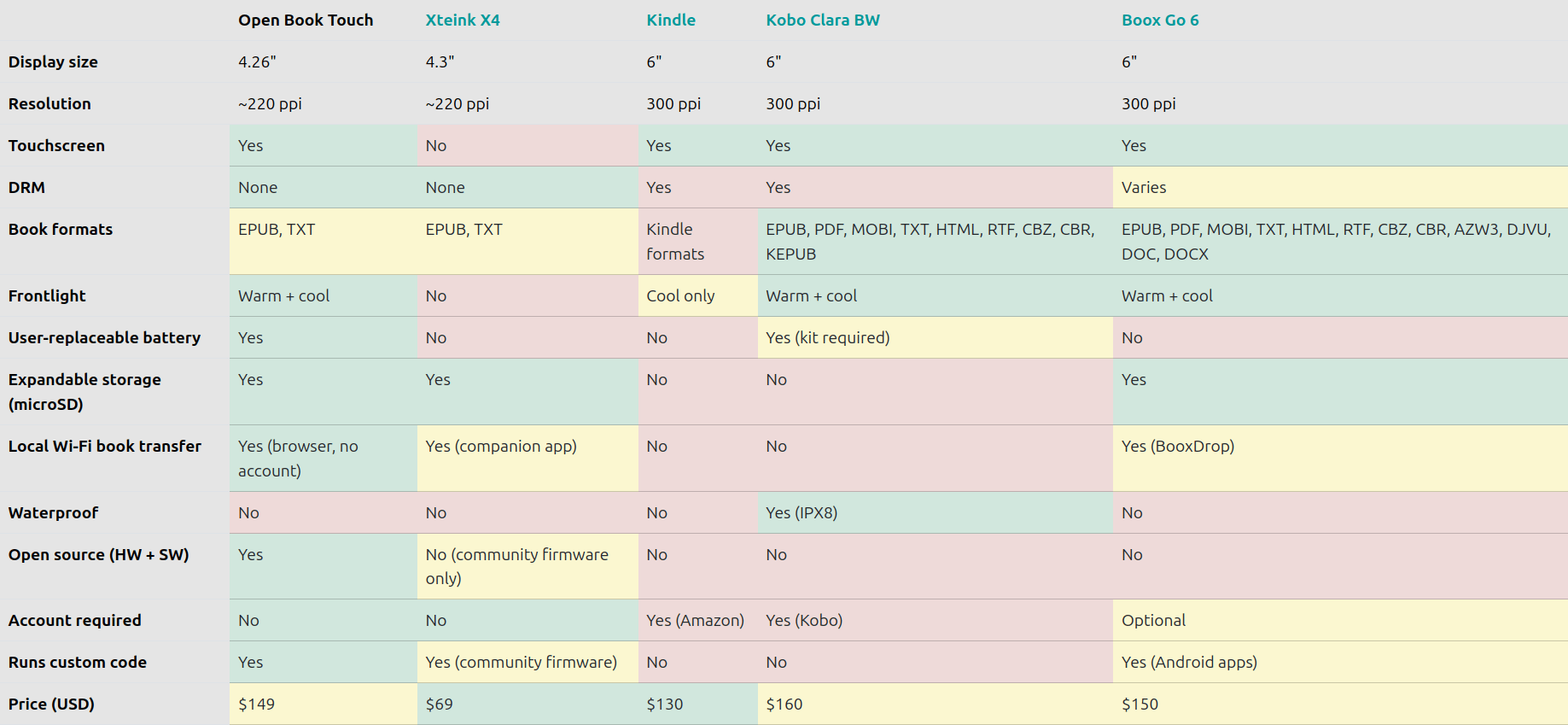Click the Kindle Cool only frontlight cell
Screen dimensions: 1568x725
(697, 295)
